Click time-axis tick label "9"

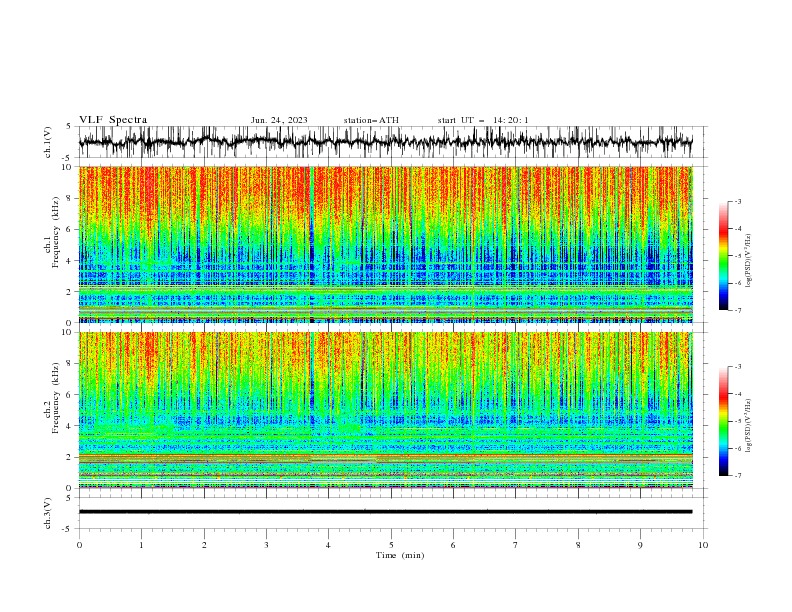[640, 545]
